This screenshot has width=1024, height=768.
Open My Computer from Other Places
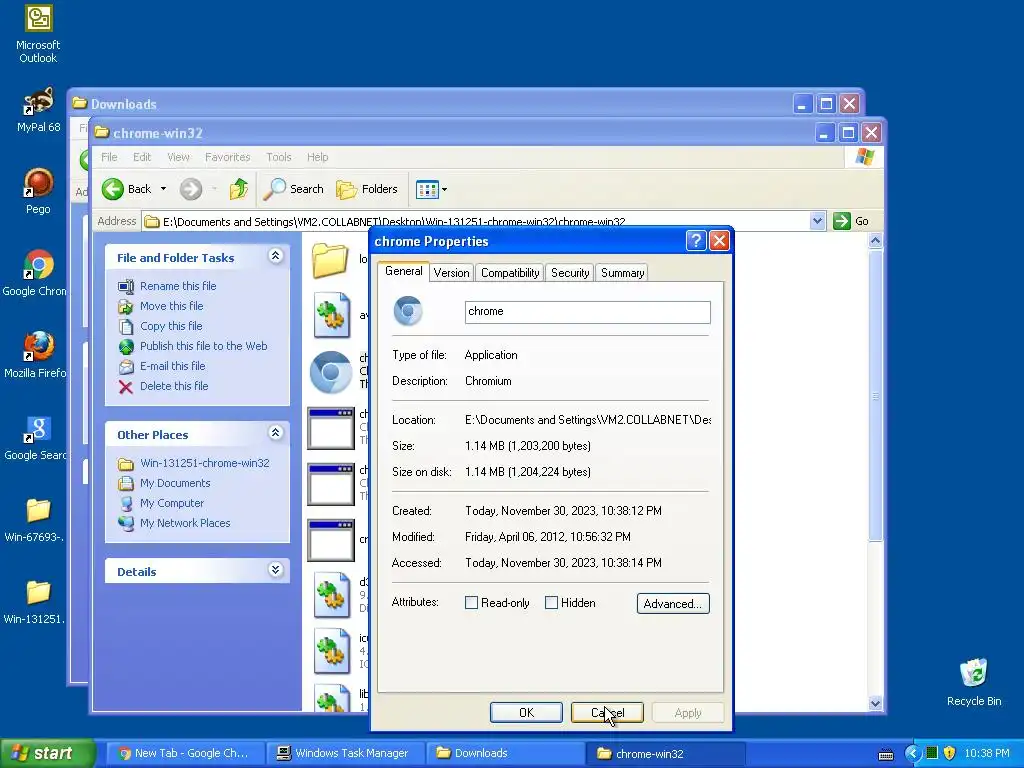[172, 504]
